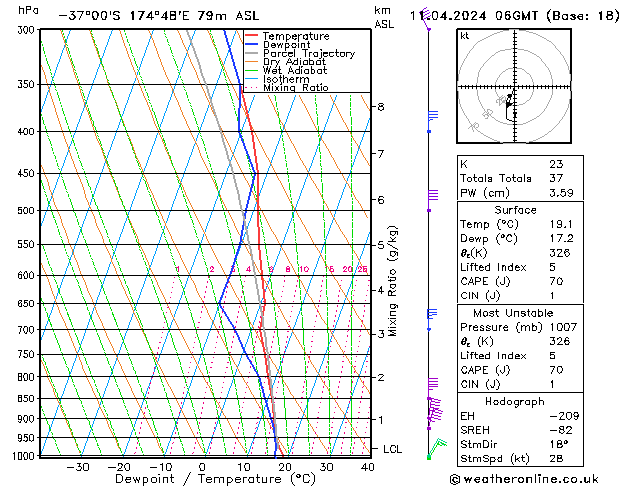
Task: Click the Pressure (mb) value 1007
Action: click(x=563, y=327)
